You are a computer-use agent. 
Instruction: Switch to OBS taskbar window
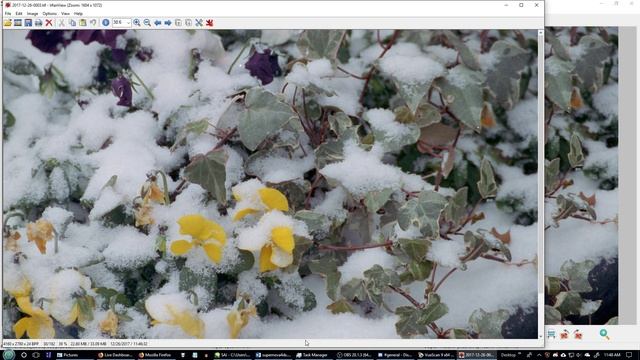354,355
